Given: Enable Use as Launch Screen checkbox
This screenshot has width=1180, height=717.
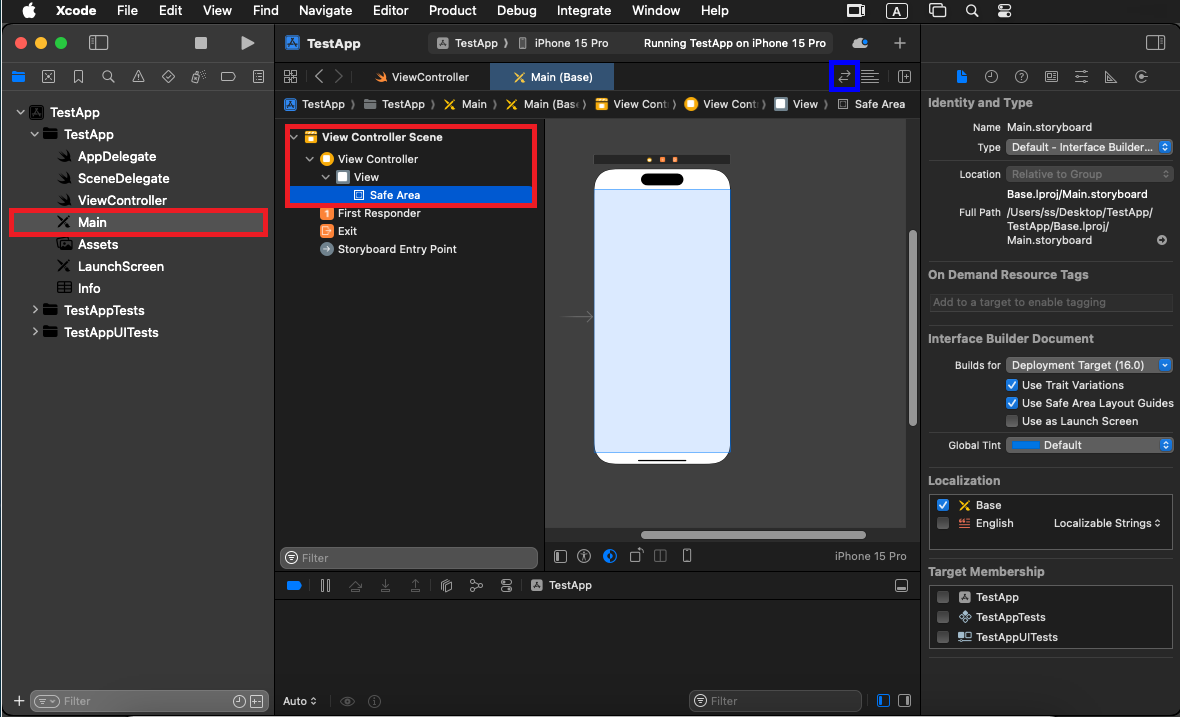Looking at the screenshot, I should 1012,421.
